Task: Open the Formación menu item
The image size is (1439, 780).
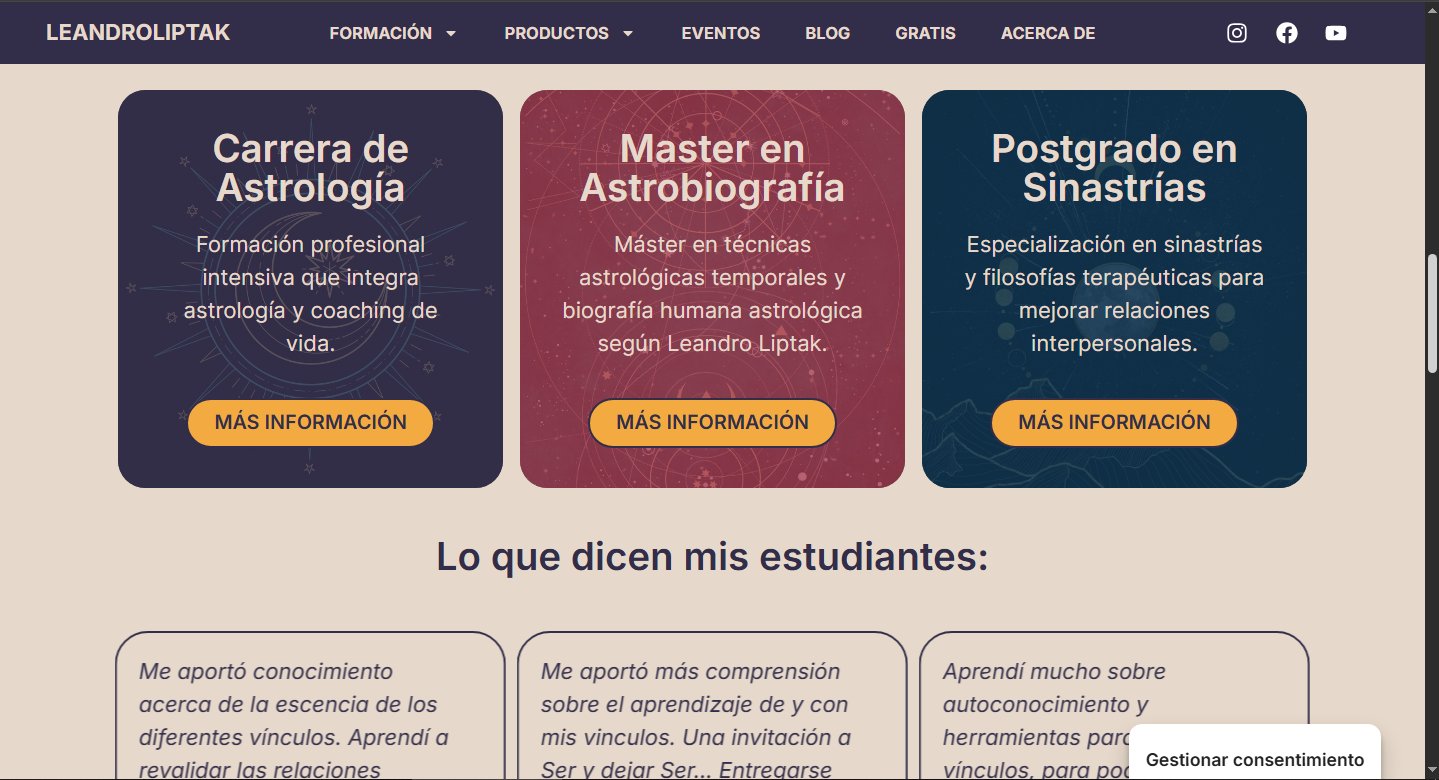Action: (381, 33)
